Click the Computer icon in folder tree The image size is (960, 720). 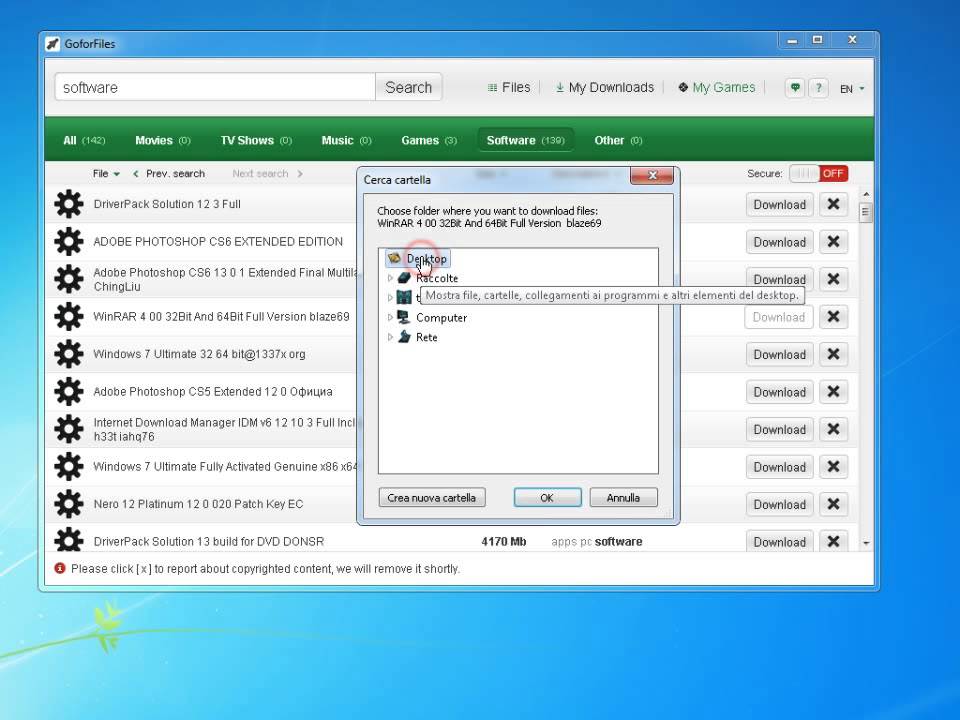point(403,317)
